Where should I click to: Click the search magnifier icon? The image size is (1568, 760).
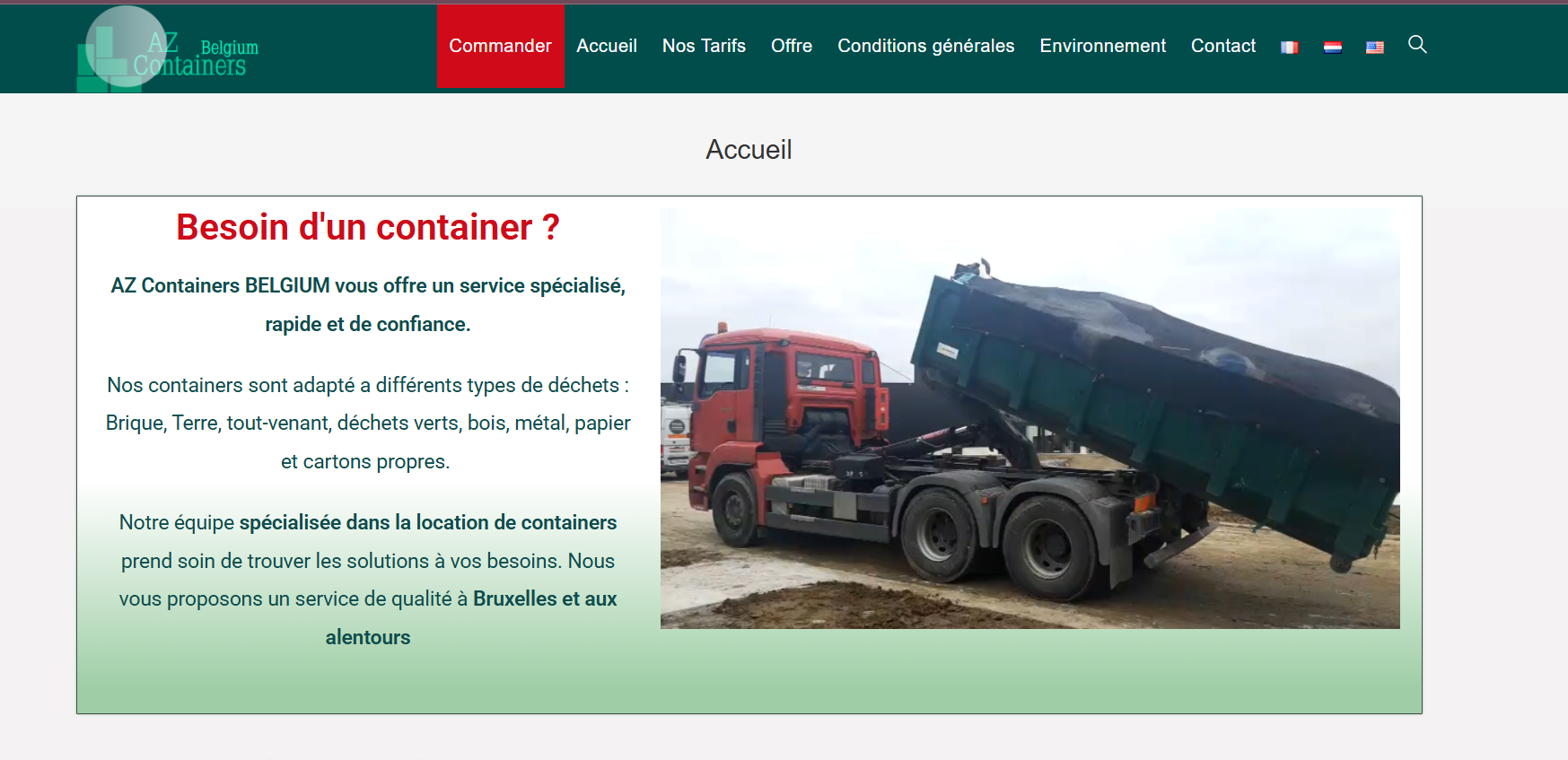tap(1417, 45)
